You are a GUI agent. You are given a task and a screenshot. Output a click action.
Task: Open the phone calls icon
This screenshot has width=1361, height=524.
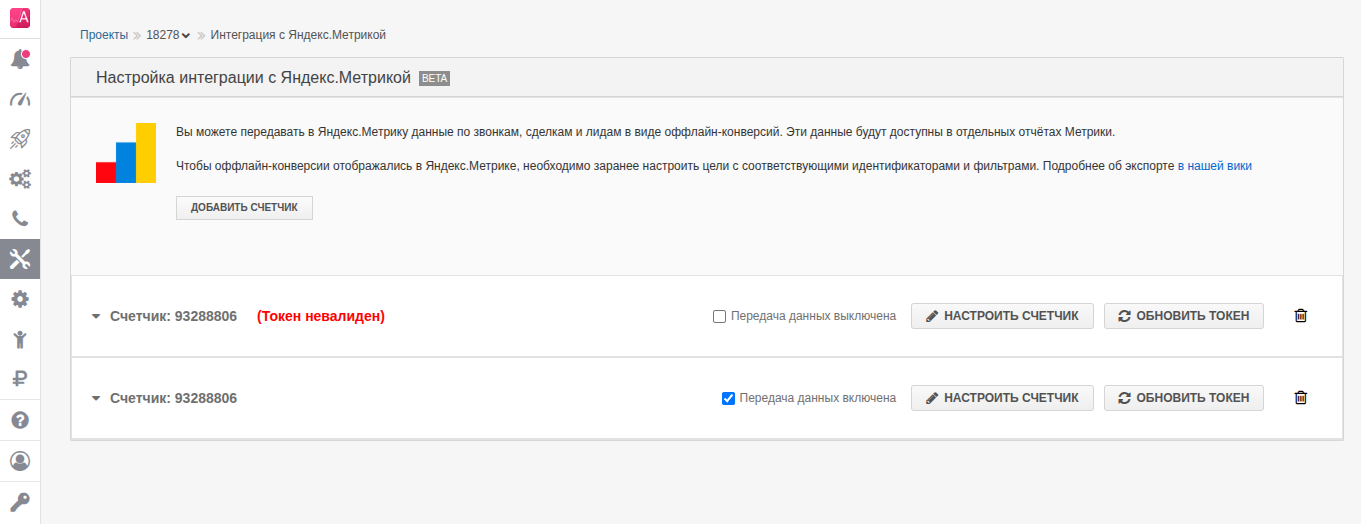pyautogui.click(x=20, y=219)
